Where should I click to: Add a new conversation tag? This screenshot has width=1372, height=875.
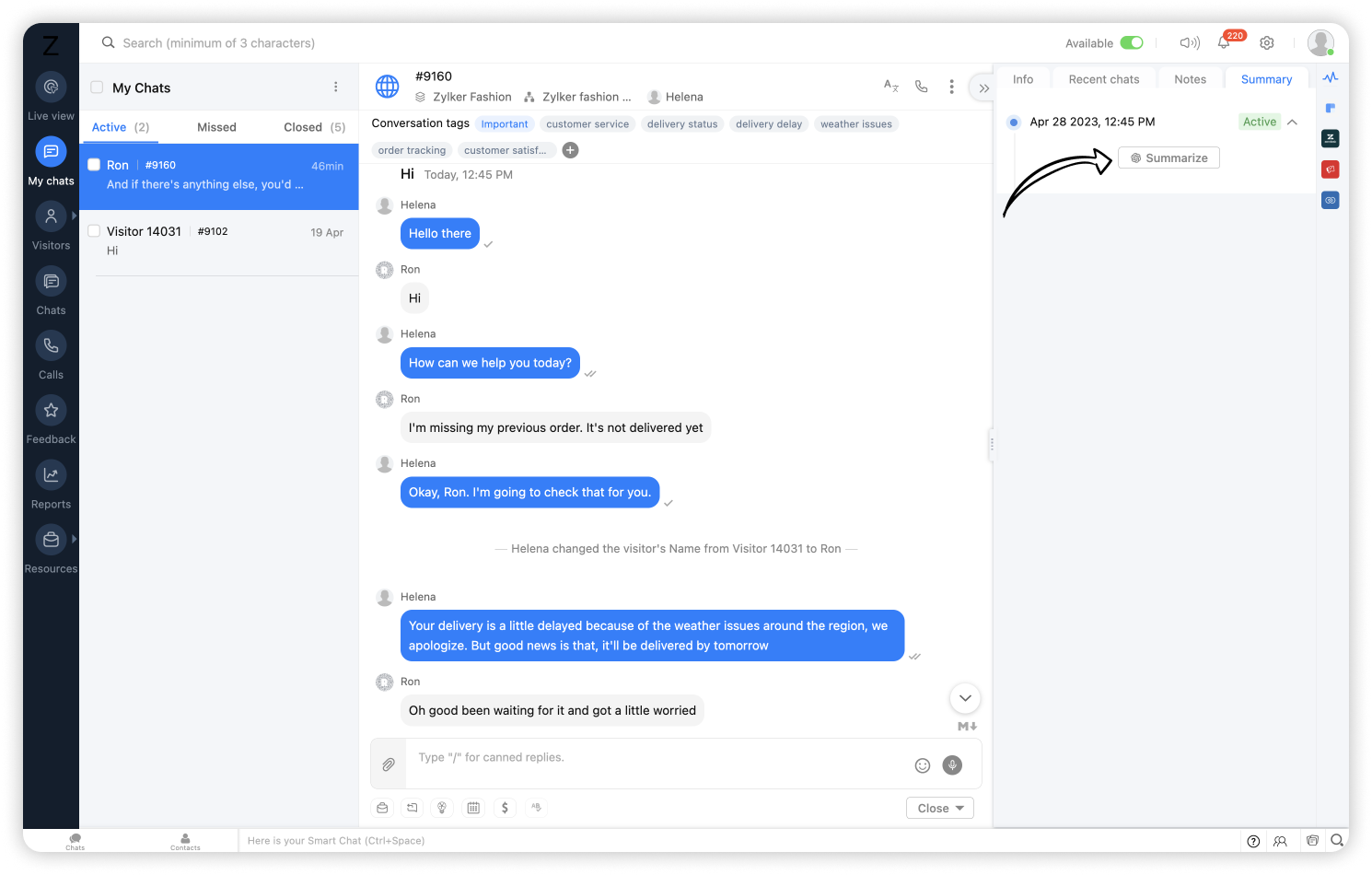click(570, 150)
